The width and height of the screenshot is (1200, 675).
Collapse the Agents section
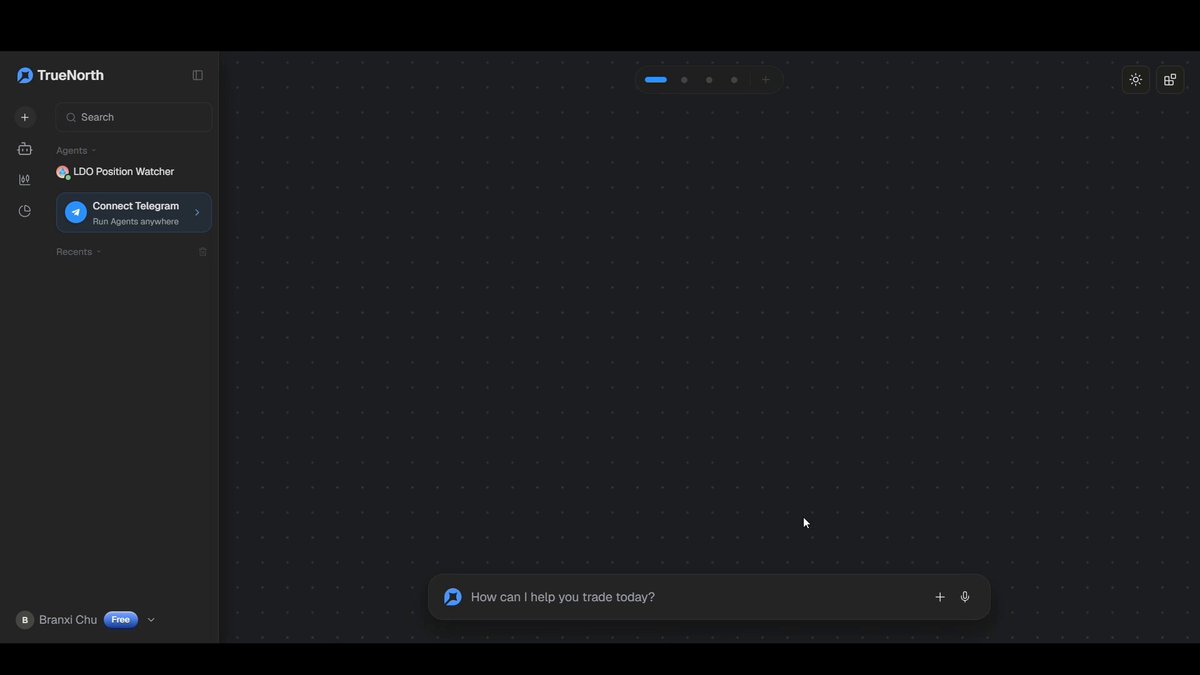click(x=76, y=151)
